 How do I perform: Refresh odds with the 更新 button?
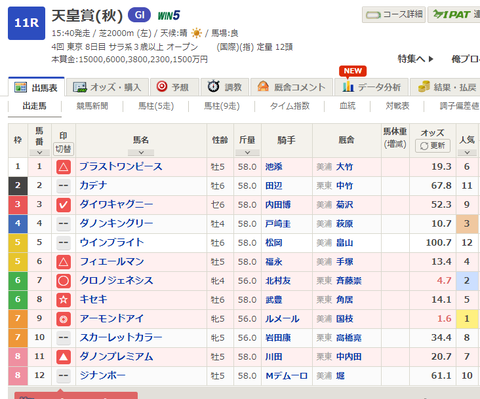tap(432, 146)
